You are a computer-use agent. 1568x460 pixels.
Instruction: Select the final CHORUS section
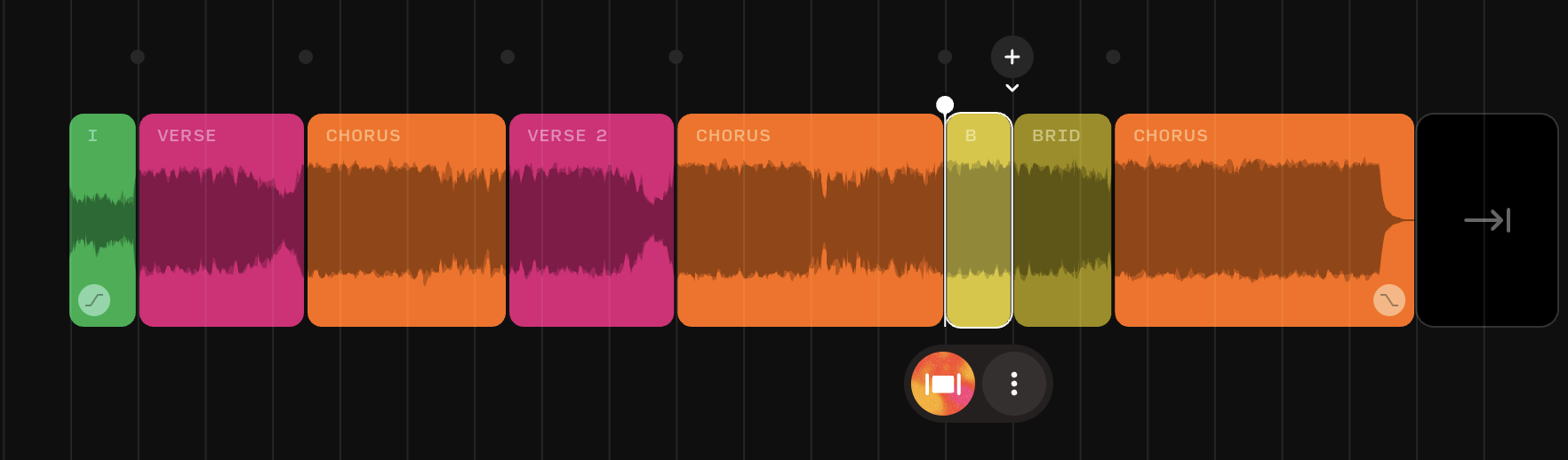(1264, 220)
